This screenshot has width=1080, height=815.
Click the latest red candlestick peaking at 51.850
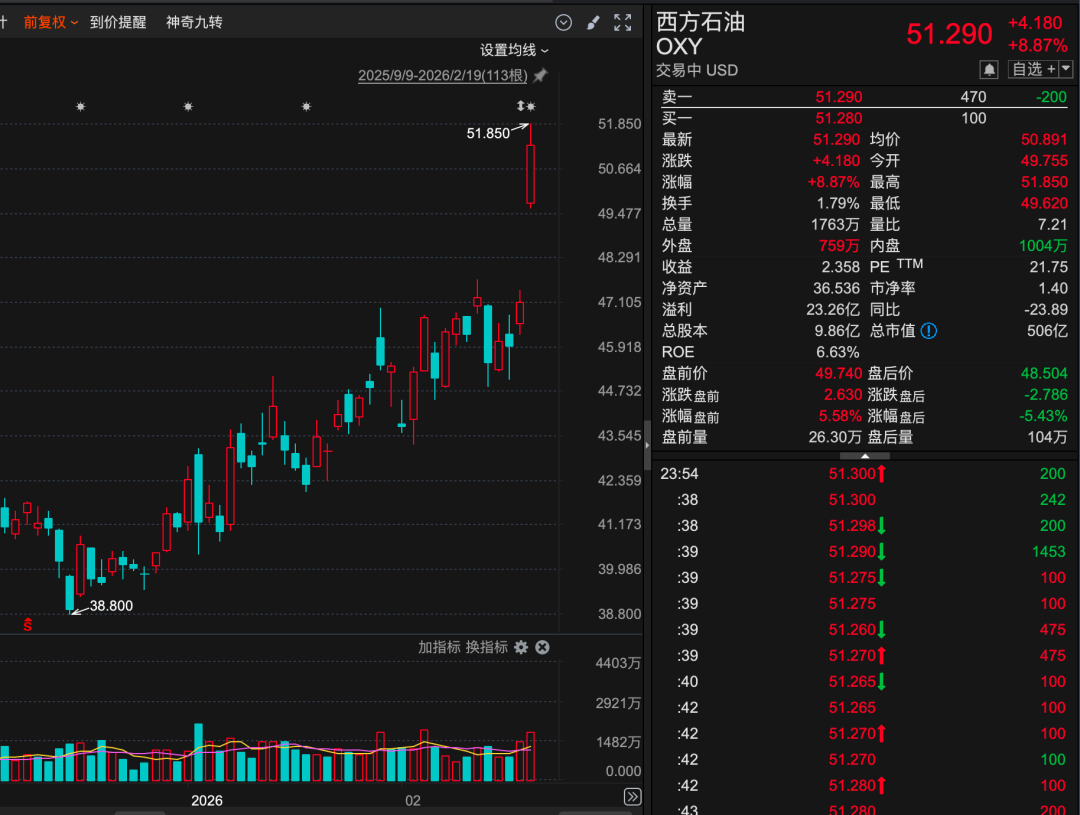pyautogui.click(x=530, y=172)
